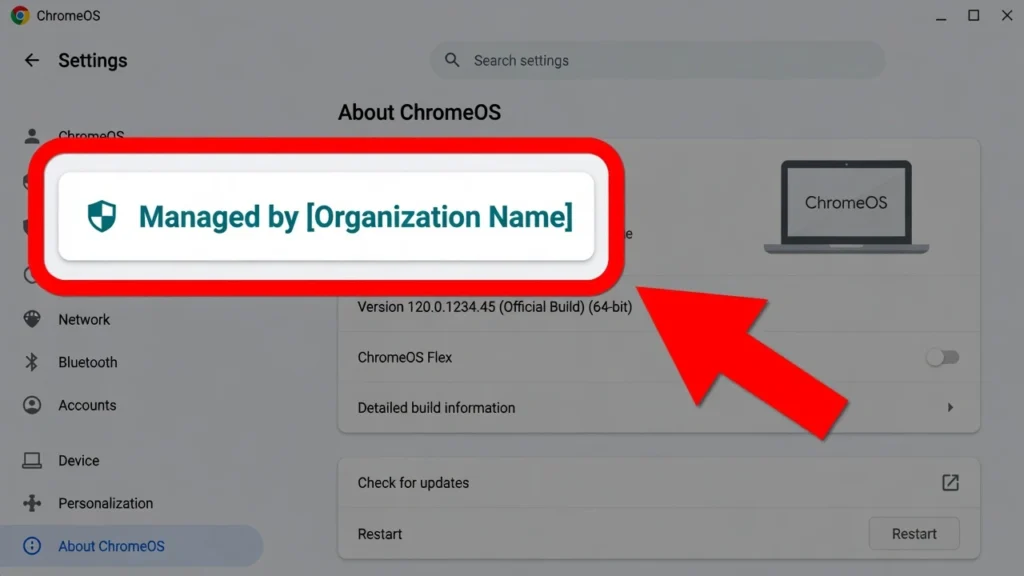Maximize the ChromeOS settings window
The image size is (1024, 576).
974,15
